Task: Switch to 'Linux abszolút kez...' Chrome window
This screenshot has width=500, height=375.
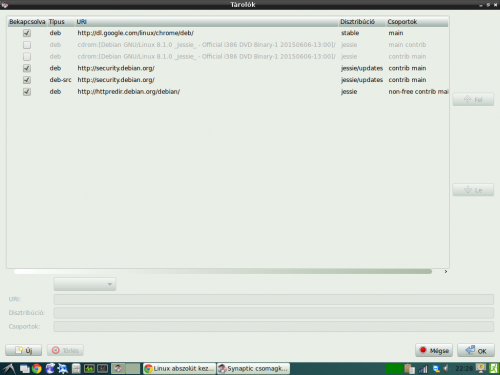Action: [x=179, y=369]
